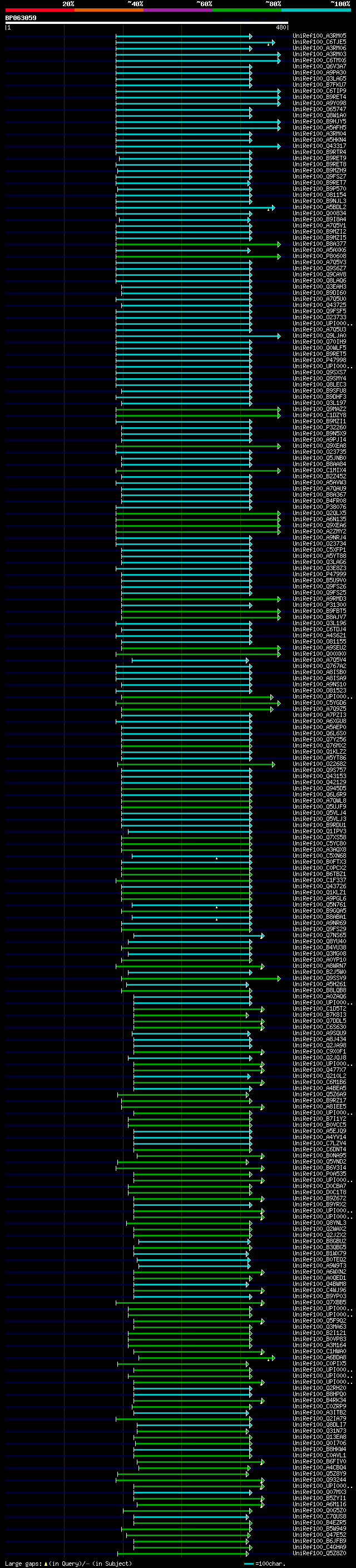Select hit label UniRef100_C6TJE5
Image resolution: width=356 pixels, height=1568 pixels.
[x=319, y=42]
